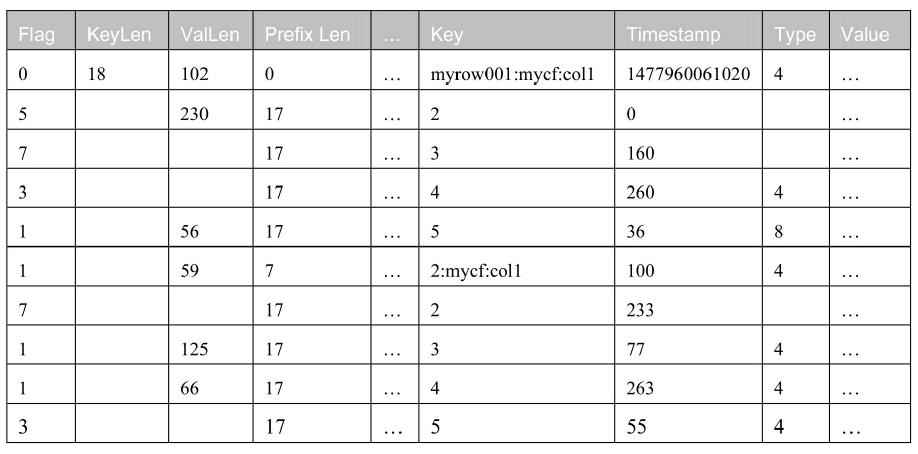Select the timestamp 233 cell
Viewport: 918px width, 454px height.
(688, 306)
